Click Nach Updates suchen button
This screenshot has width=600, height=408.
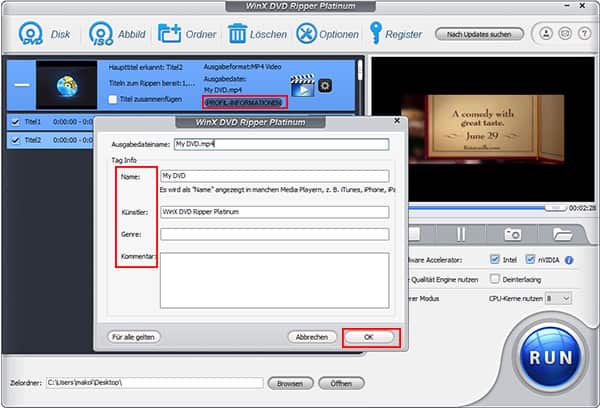tap(479, 34)
